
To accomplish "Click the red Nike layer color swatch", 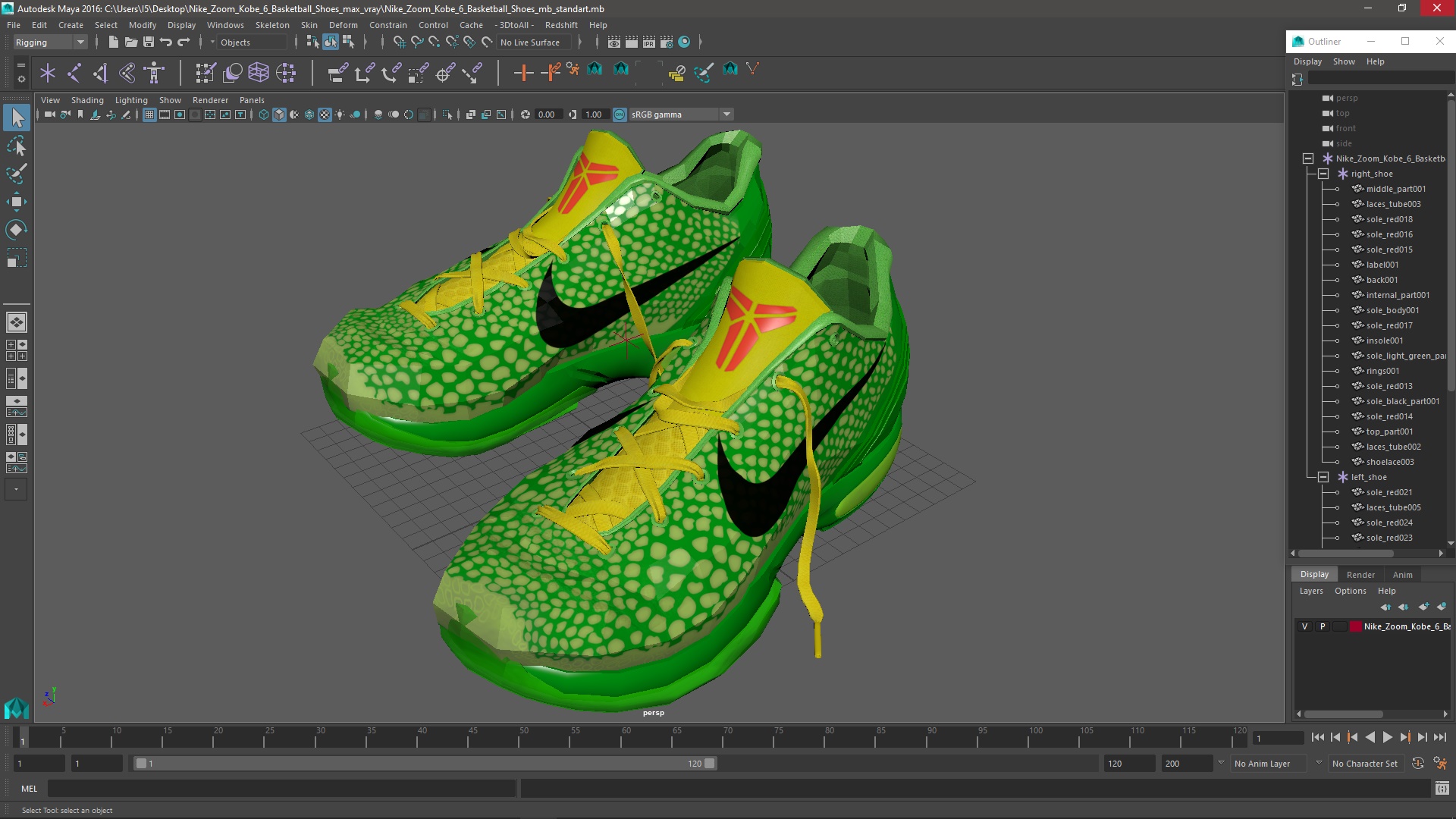I will pos(1355,626).
